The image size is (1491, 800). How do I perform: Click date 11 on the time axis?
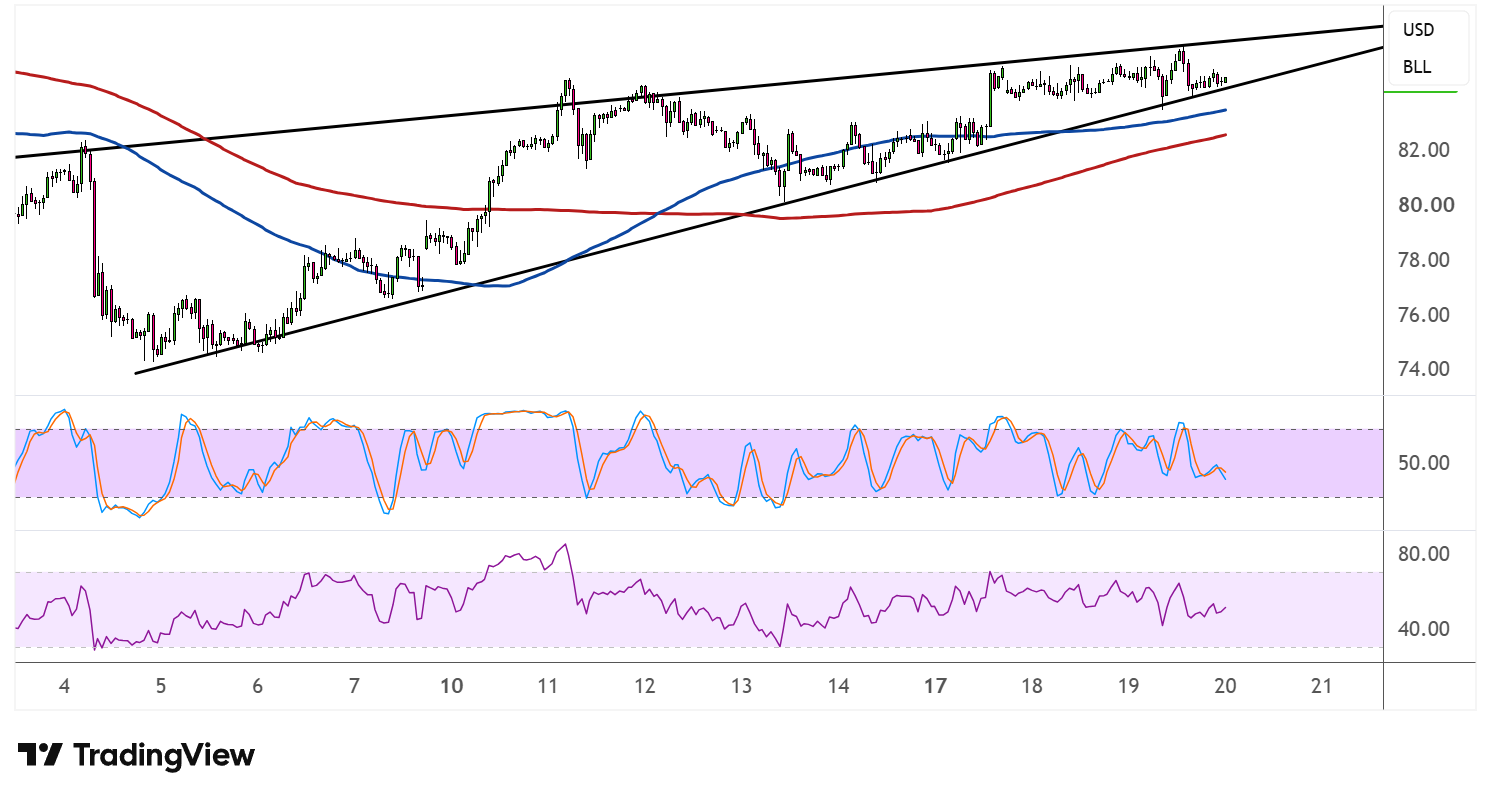point(547,686)
